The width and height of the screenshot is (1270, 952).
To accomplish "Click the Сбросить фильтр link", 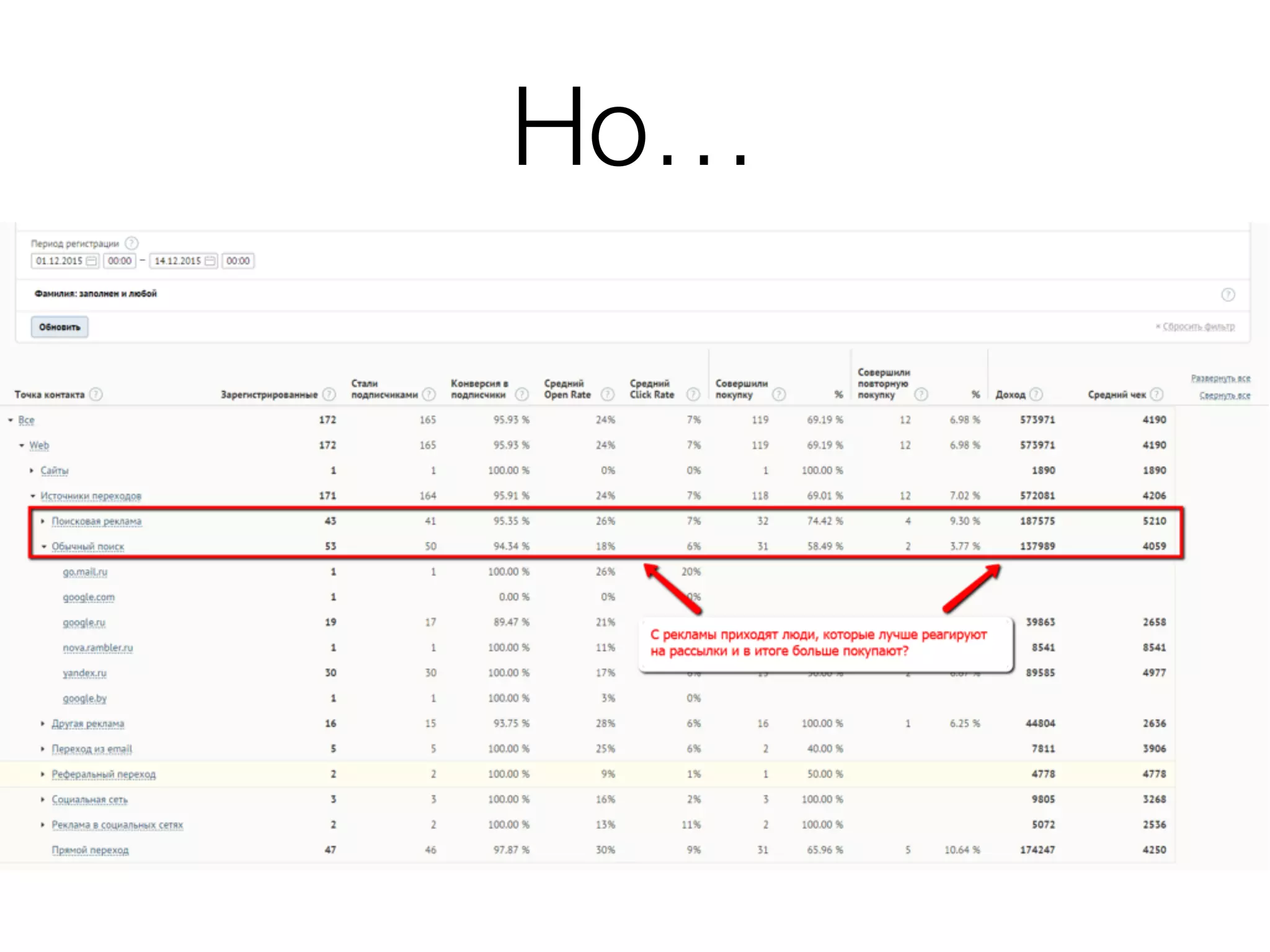I will pos(1198,327).
